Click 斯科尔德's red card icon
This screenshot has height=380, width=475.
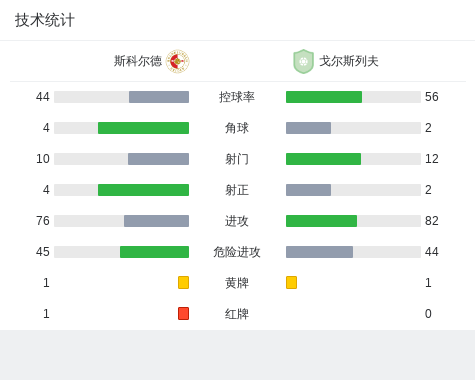pyautogui.click(x=183, y=313)
